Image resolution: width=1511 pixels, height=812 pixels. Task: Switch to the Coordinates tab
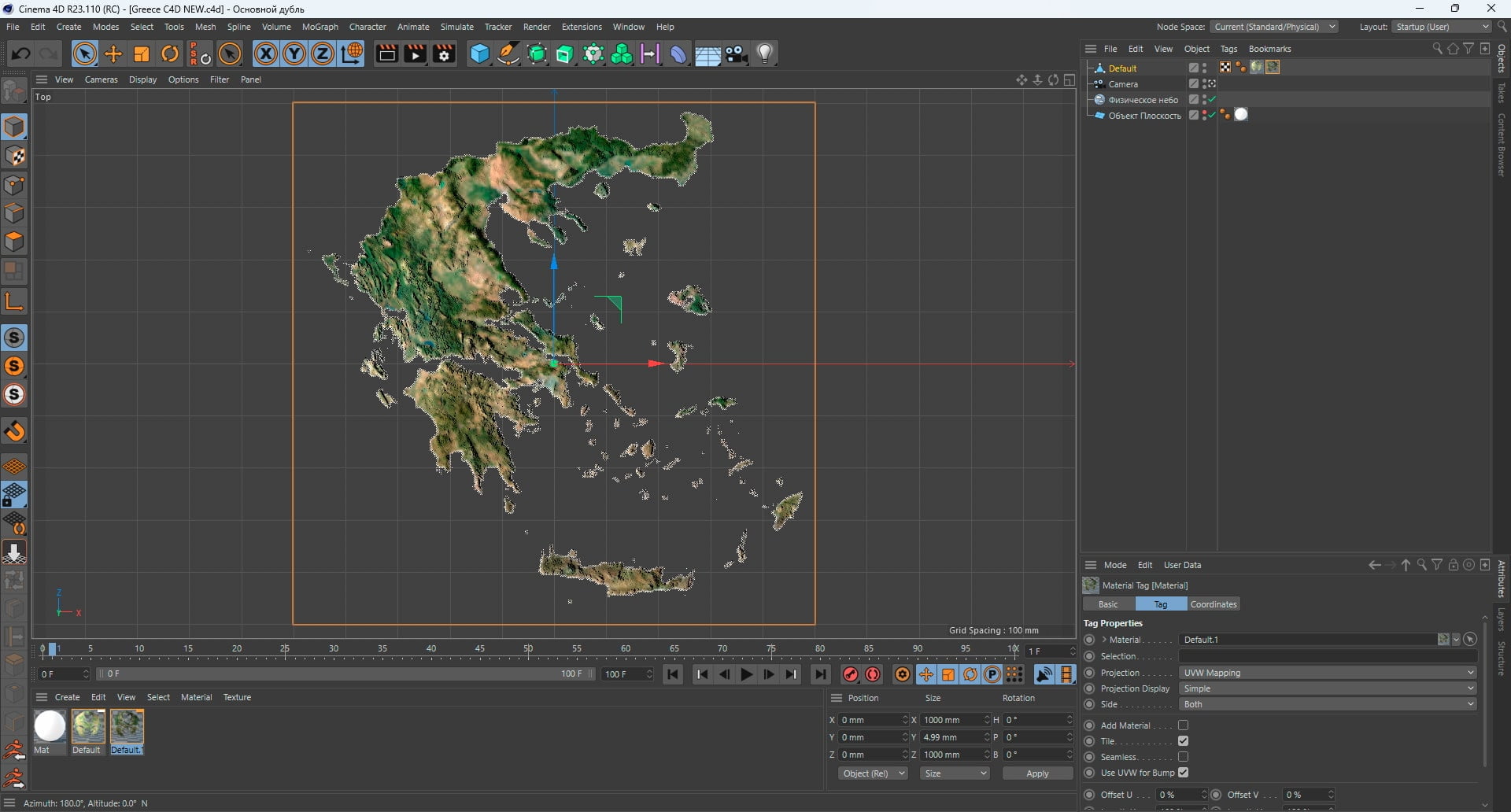tap(1214, 604)
